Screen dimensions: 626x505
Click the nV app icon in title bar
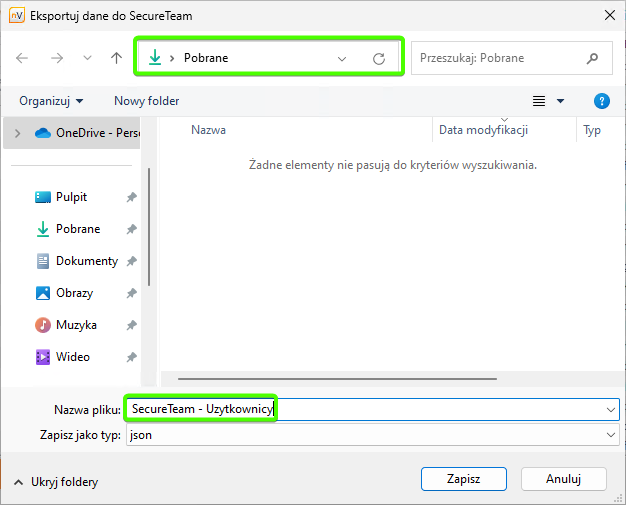(x=17, y=16)
